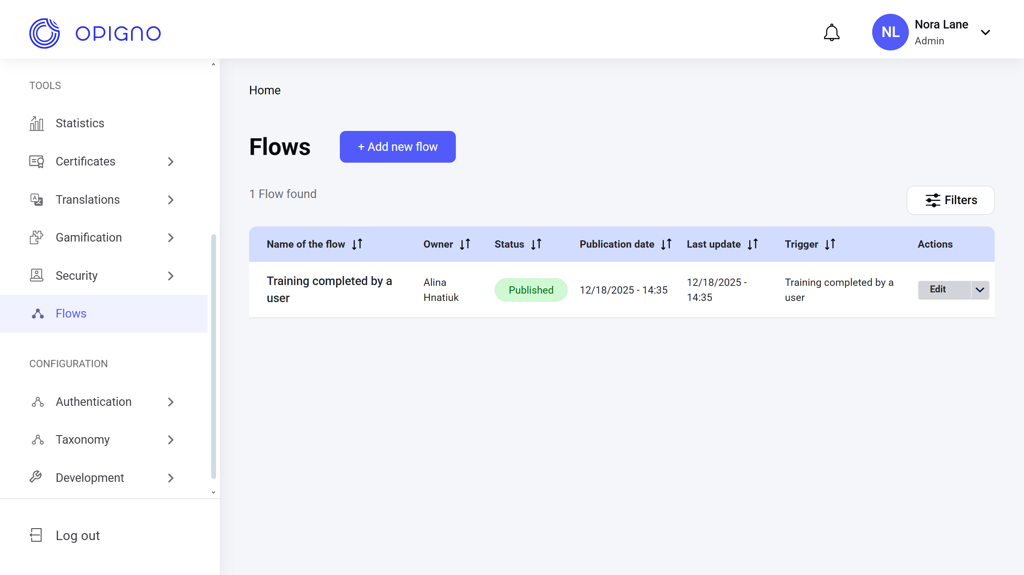Click the sidebar scroll up arrow
The image size is (1024, 575).
213,64
